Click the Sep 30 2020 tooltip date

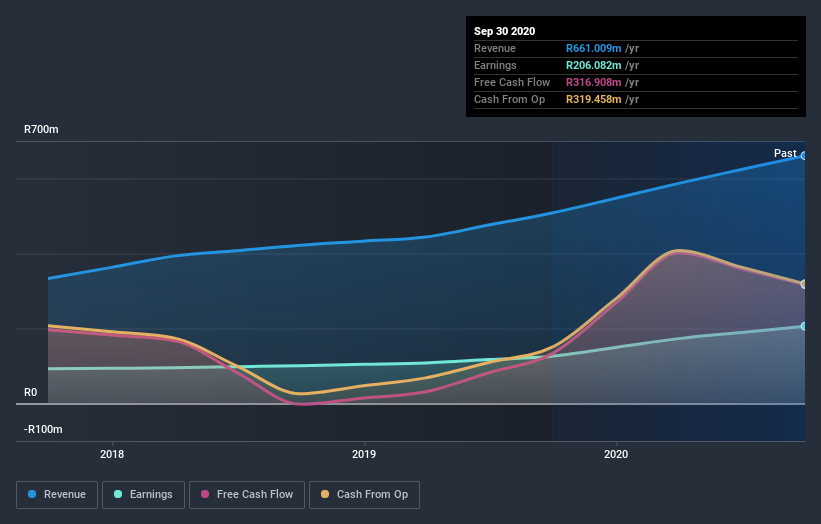(504, 31)
